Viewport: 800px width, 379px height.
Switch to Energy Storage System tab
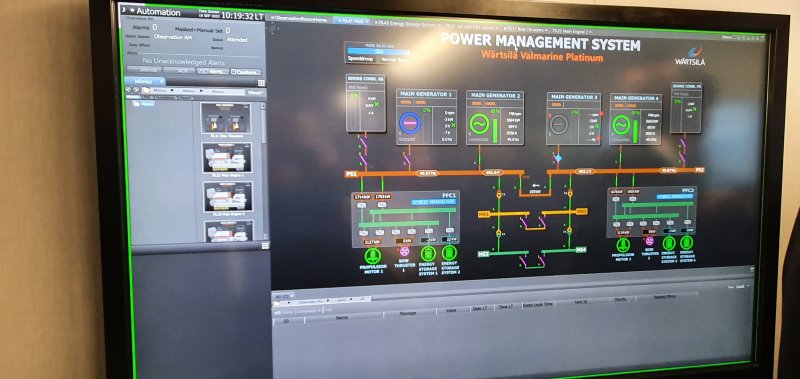pyautogui.click(x=406, y=23)
